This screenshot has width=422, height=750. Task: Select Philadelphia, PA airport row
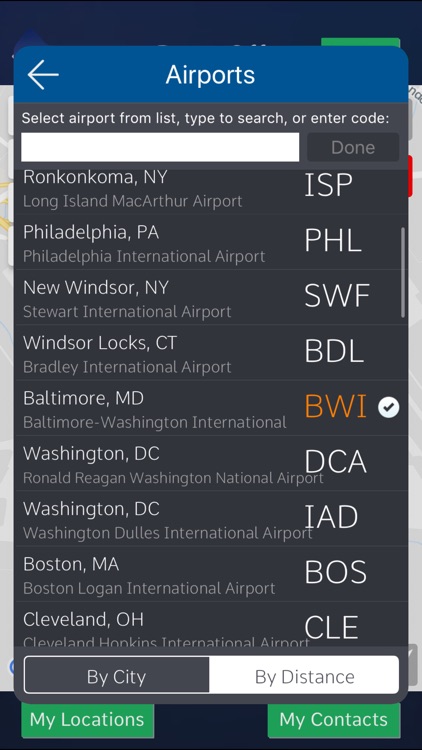211,242
